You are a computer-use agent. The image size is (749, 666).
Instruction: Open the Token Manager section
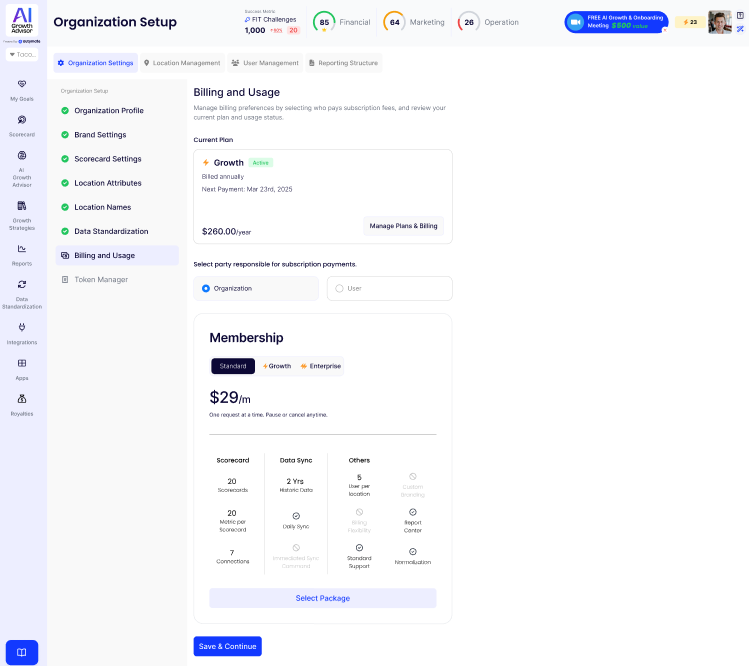(101, 279)
